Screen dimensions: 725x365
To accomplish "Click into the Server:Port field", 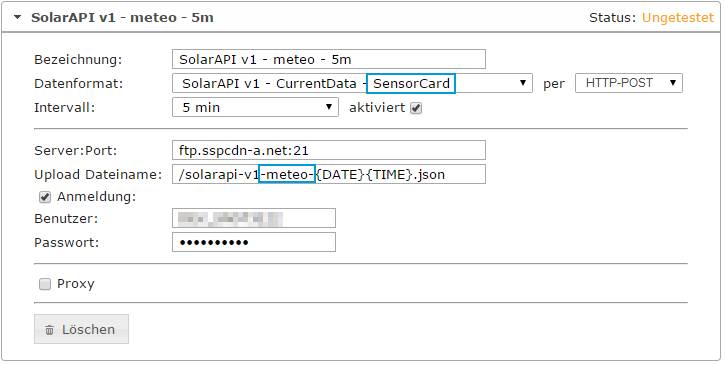I will 329,150.
